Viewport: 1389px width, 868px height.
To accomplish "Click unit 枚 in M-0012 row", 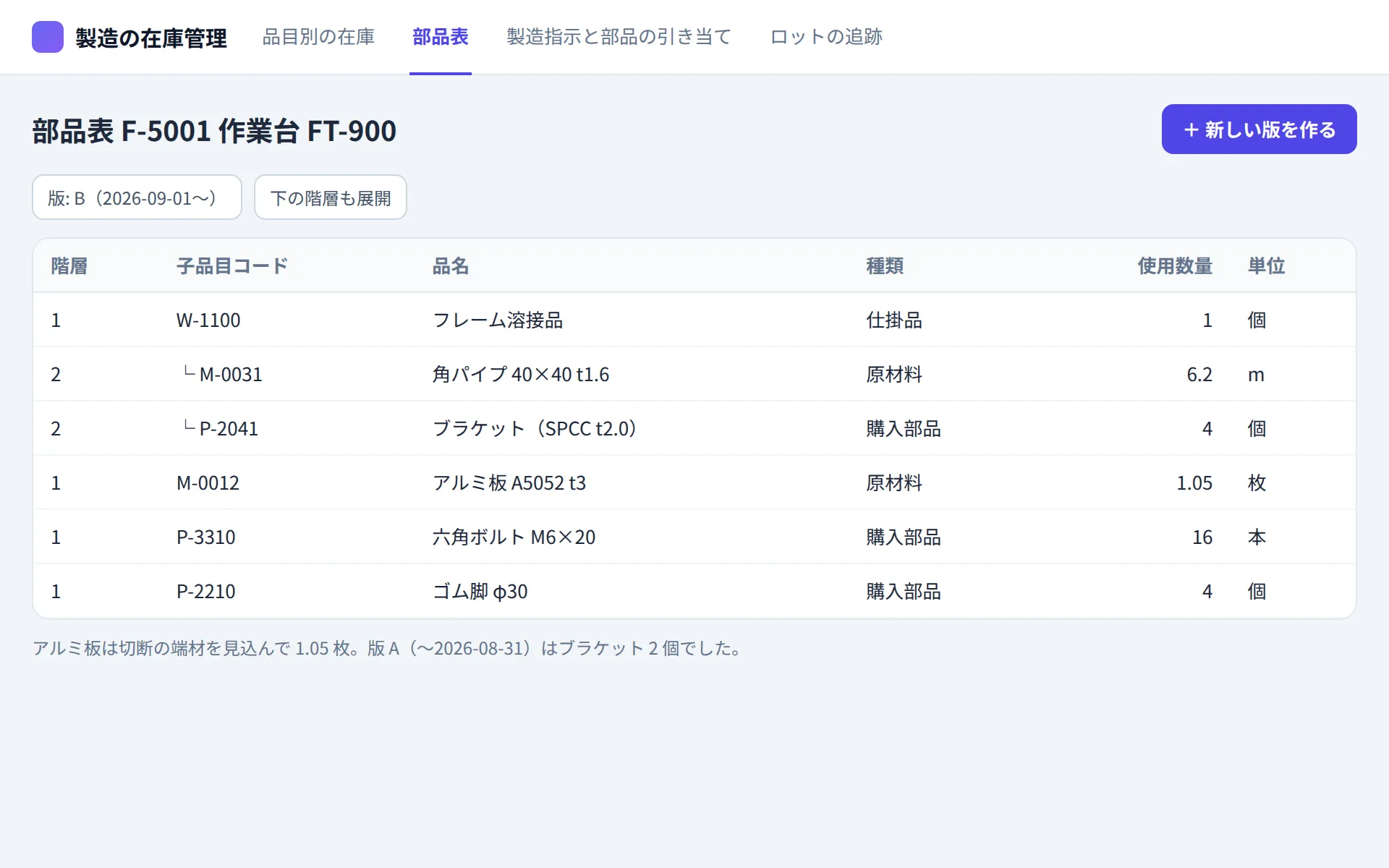I will click(x=1257, y=483).
